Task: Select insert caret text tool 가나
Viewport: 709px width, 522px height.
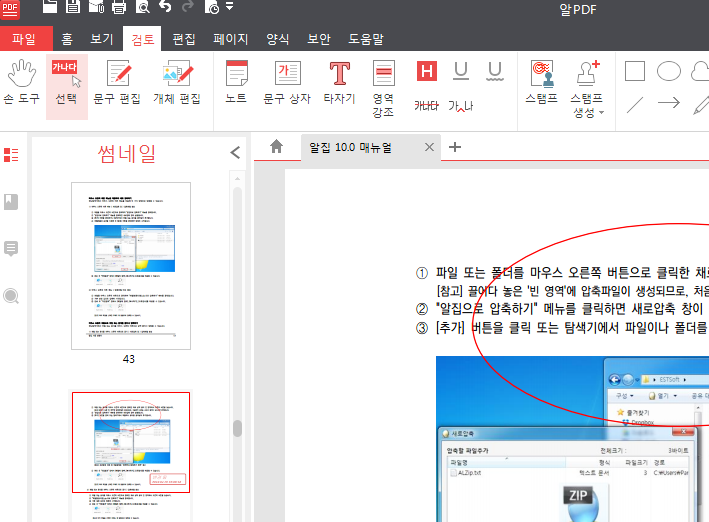Action: (461, 106)
